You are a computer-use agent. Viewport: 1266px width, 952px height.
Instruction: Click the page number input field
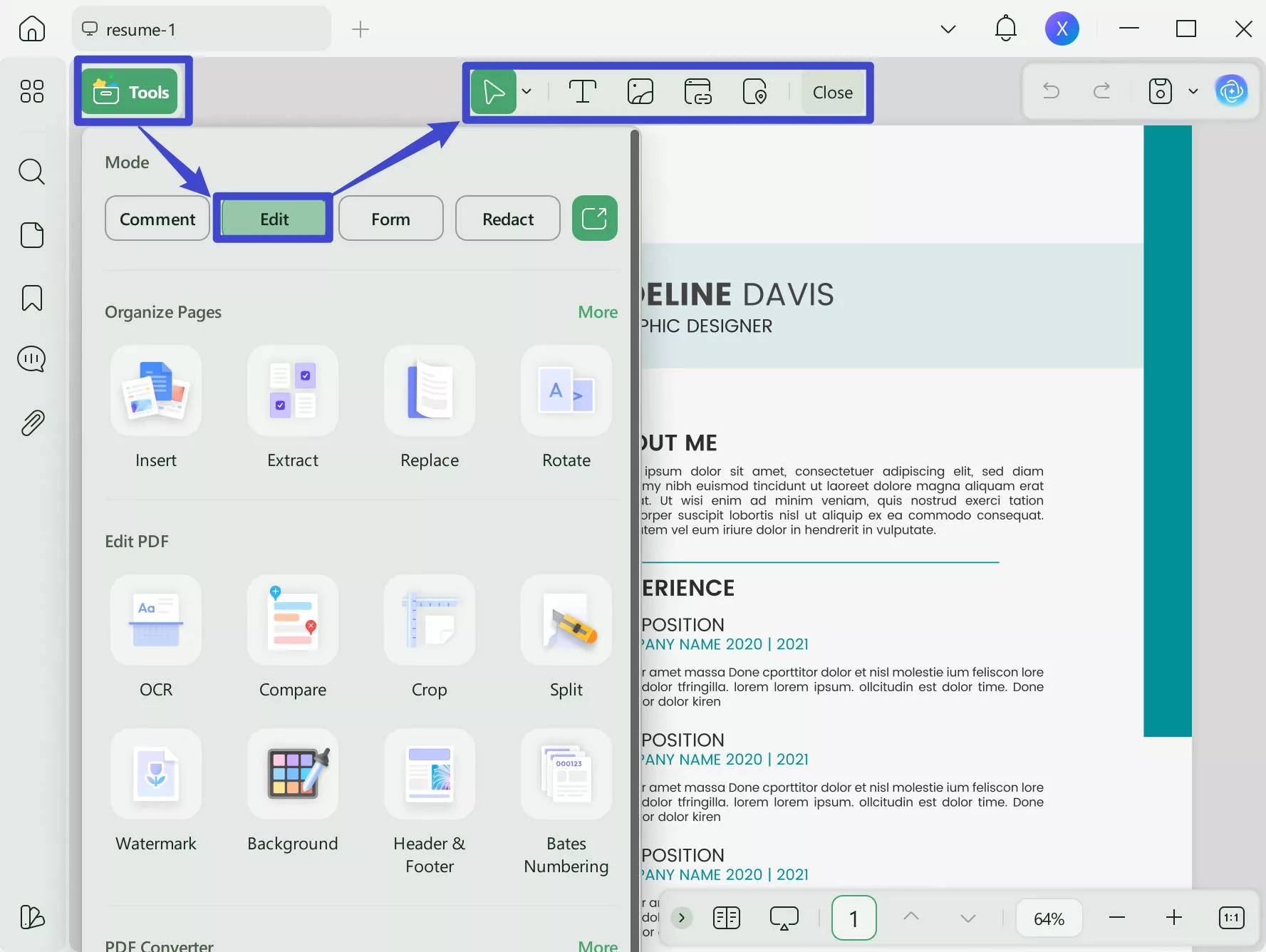[x=853, y=918]
